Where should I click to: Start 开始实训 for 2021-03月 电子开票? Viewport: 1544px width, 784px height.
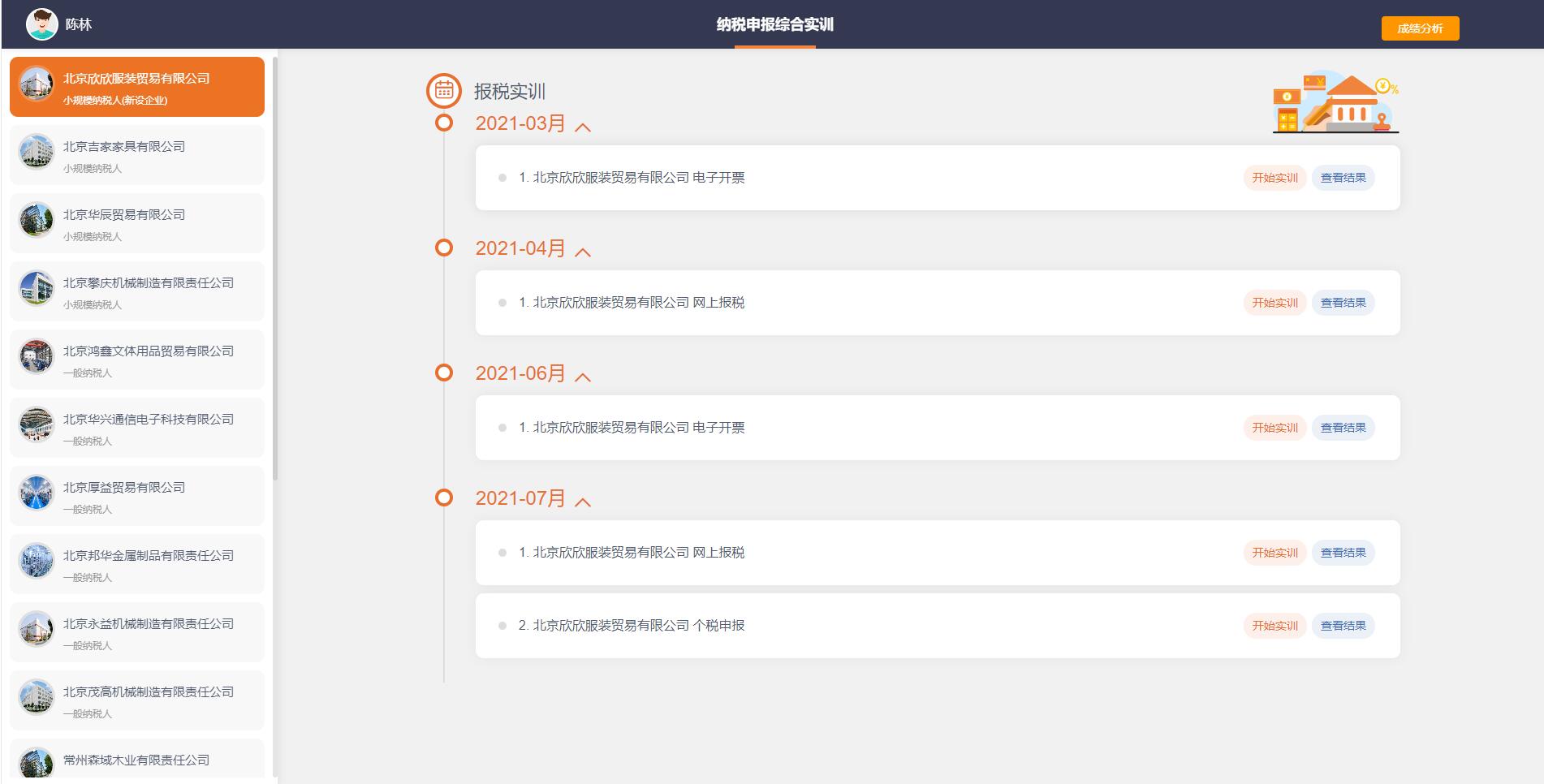1274,178
